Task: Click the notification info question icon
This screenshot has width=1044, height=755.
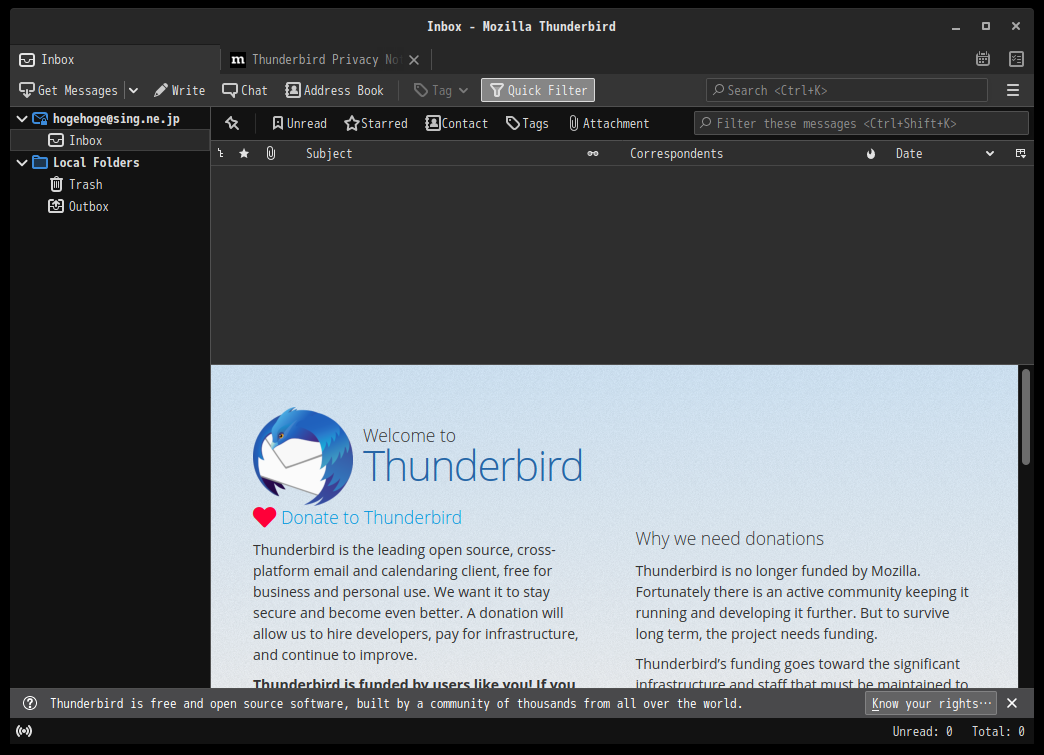Action: (30, 703)
